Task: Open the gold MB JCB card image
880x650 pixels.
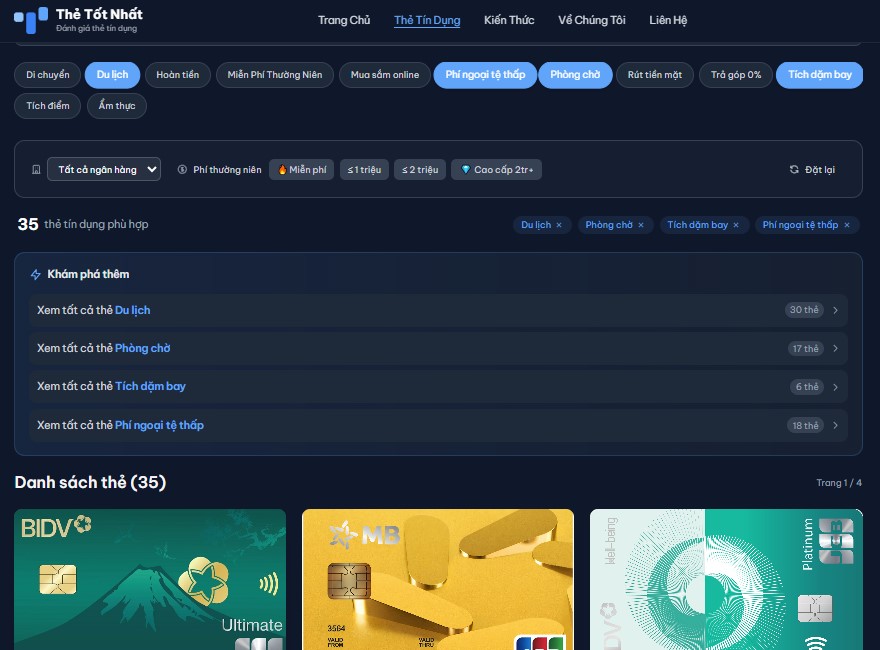Action: click(x=438, y=579)
